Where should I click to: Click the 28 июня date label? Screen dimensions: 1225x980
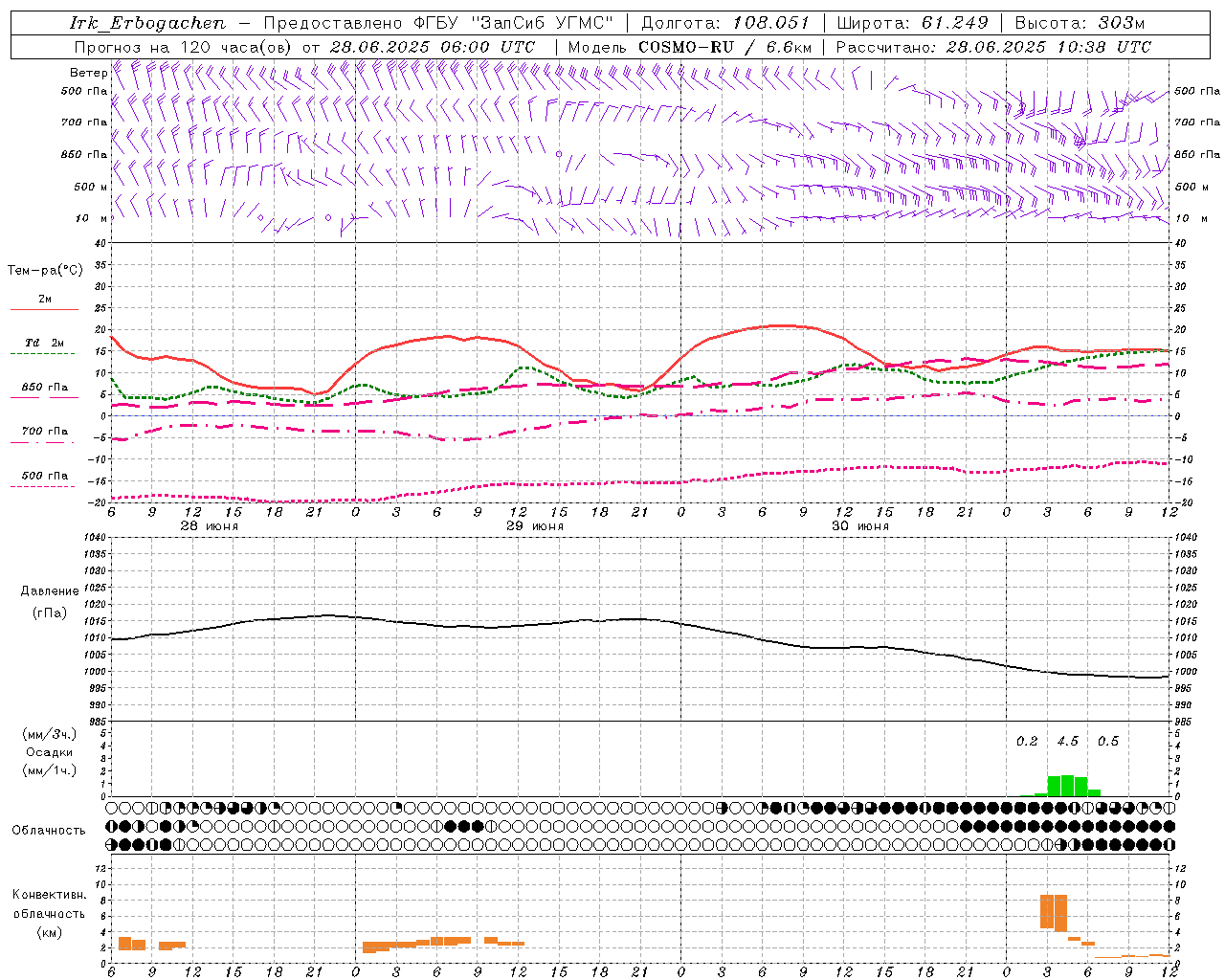(x=210, y=526)
